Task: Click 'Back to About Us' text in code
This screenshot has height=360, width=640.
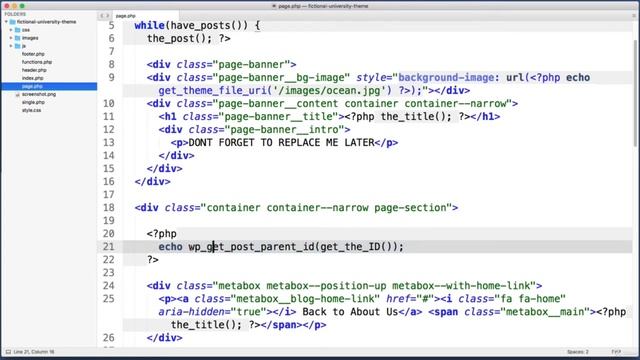Action: pyautogui.click(x=350, y=312)
